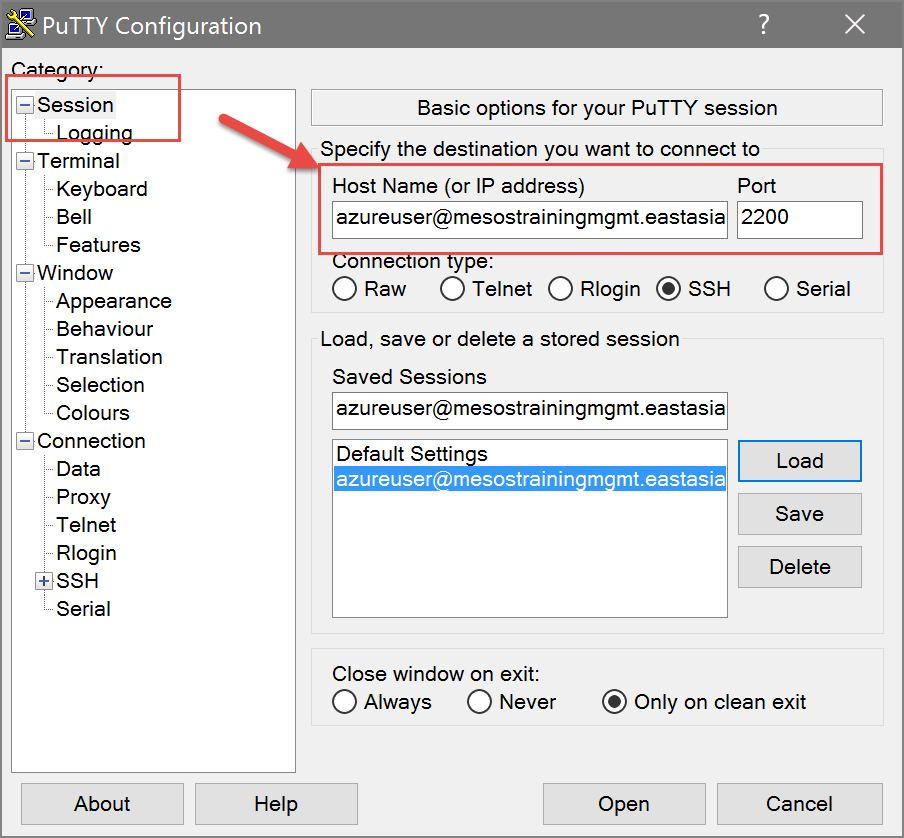Open the Serial category in the tree
Screen dimensions: 904x838
[x=83, y=609]
